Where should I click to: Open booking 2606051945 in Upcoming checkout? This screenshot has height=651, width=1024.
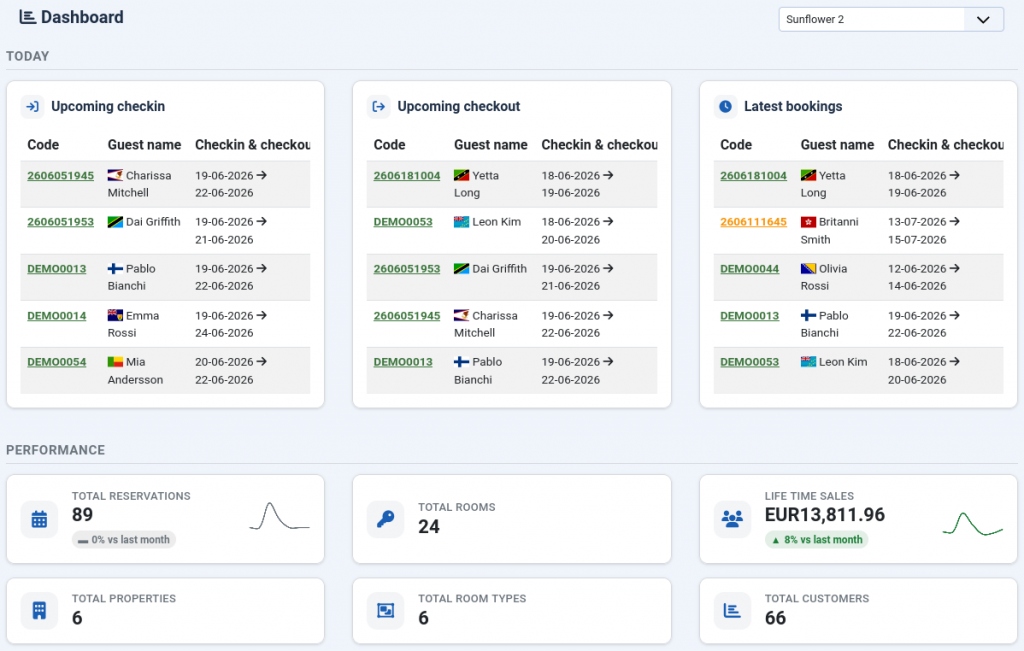407,316
